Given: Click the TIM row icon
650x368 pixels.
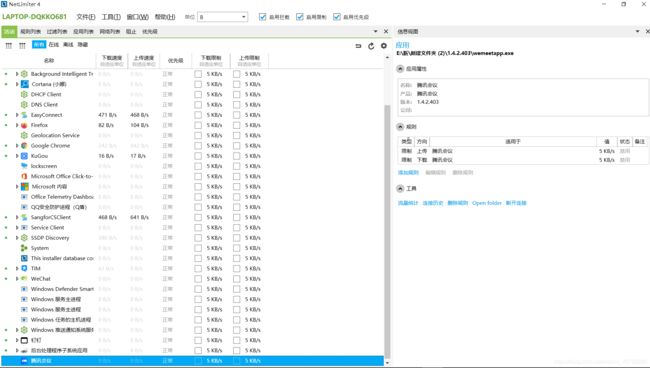Looking at the screenshot, I should pyautogui.click(x=24, y=269).
